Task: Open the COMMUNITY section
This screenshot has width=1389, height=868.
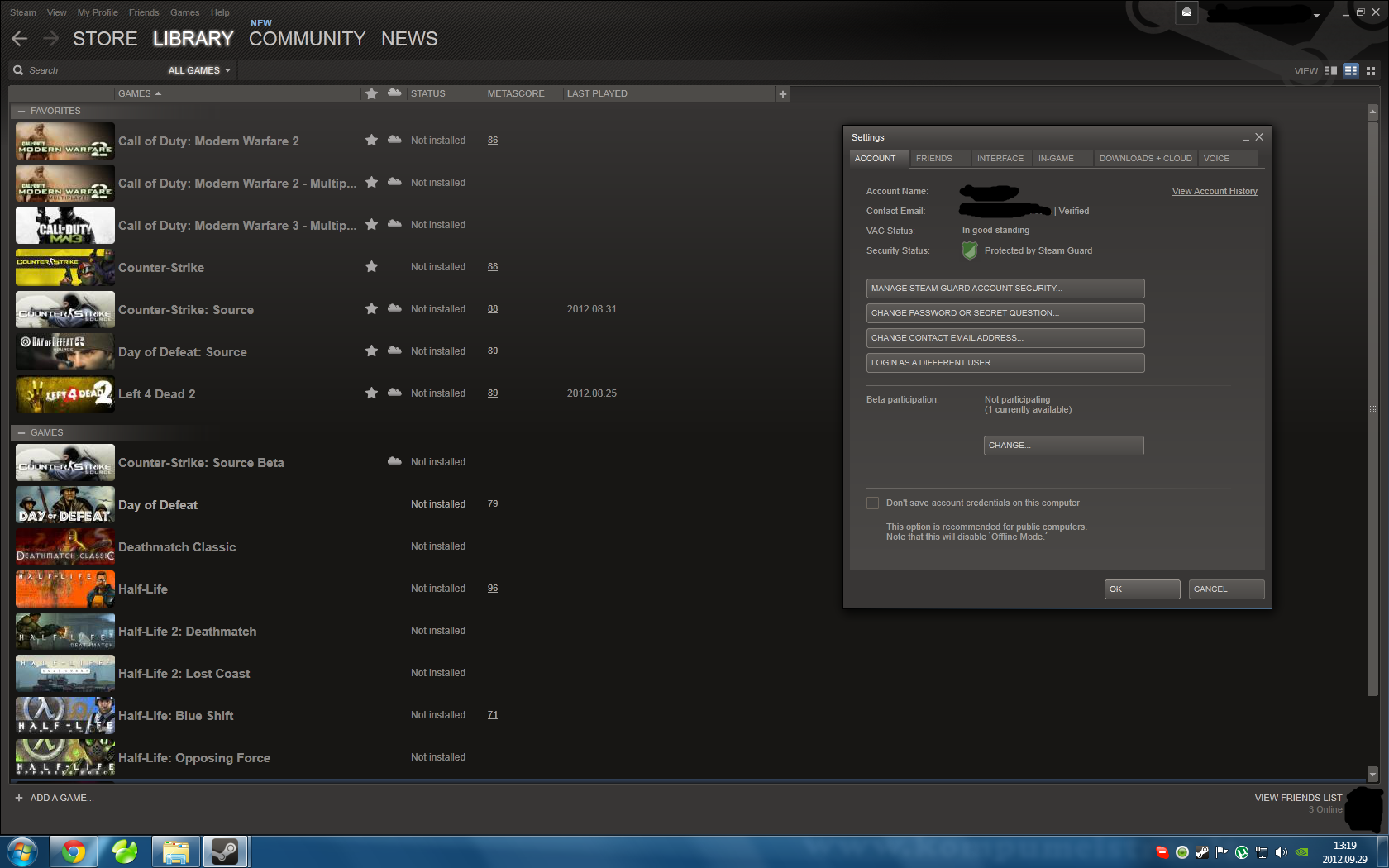Action: click(307, 39)
